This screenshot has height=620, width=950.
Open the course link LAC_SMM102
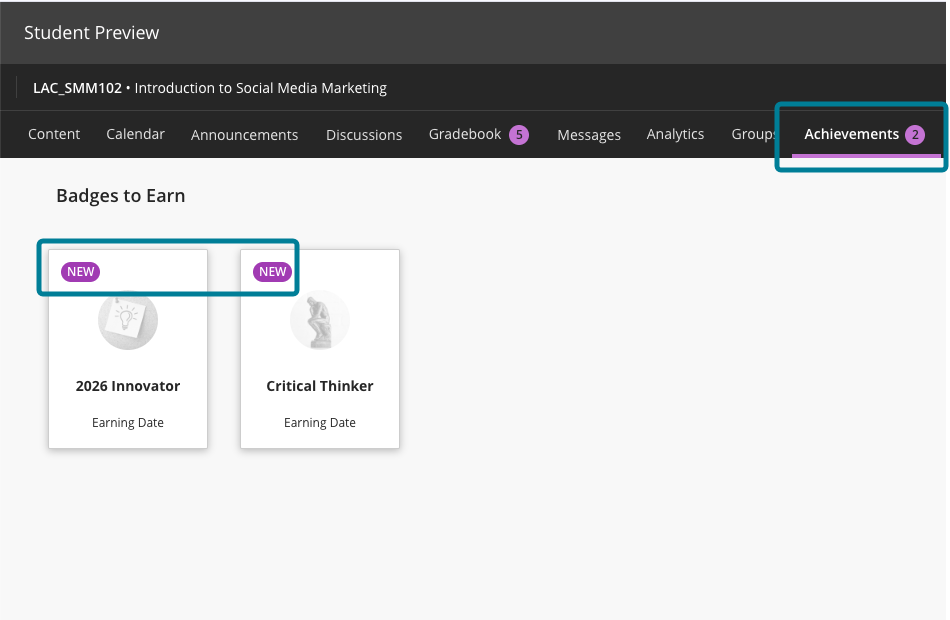click(x=76, y=88)
